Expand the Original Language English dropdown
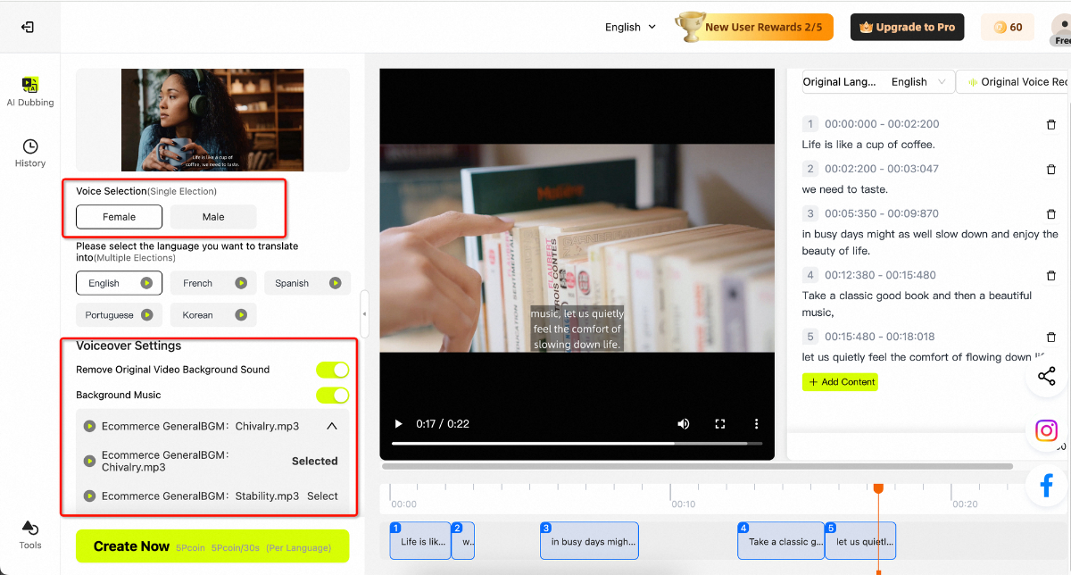The width and height of the screenshot is (1072, 576). [x=917, y=82]
